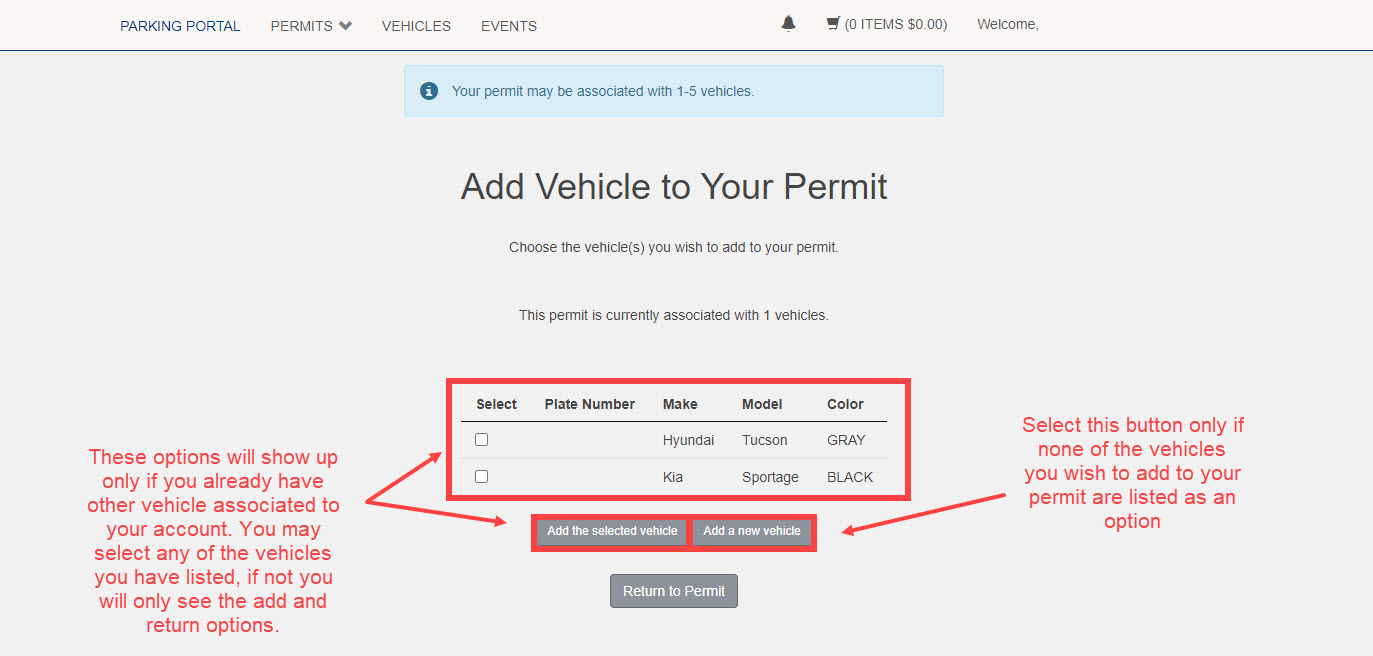Select the cart icon beside the items total

[x=831, y=22]
